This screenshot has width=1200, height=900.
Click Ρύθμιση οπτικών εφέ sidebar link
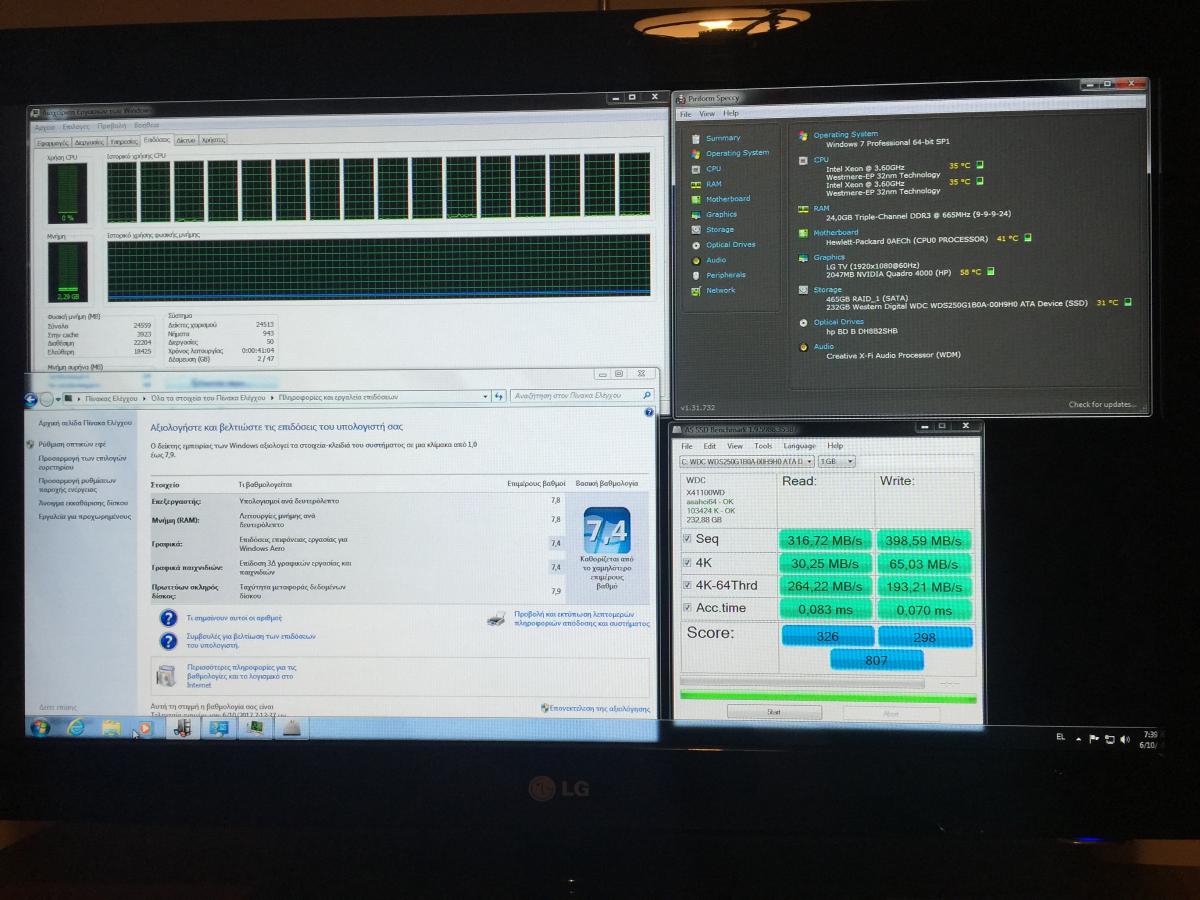coord(72,444)
